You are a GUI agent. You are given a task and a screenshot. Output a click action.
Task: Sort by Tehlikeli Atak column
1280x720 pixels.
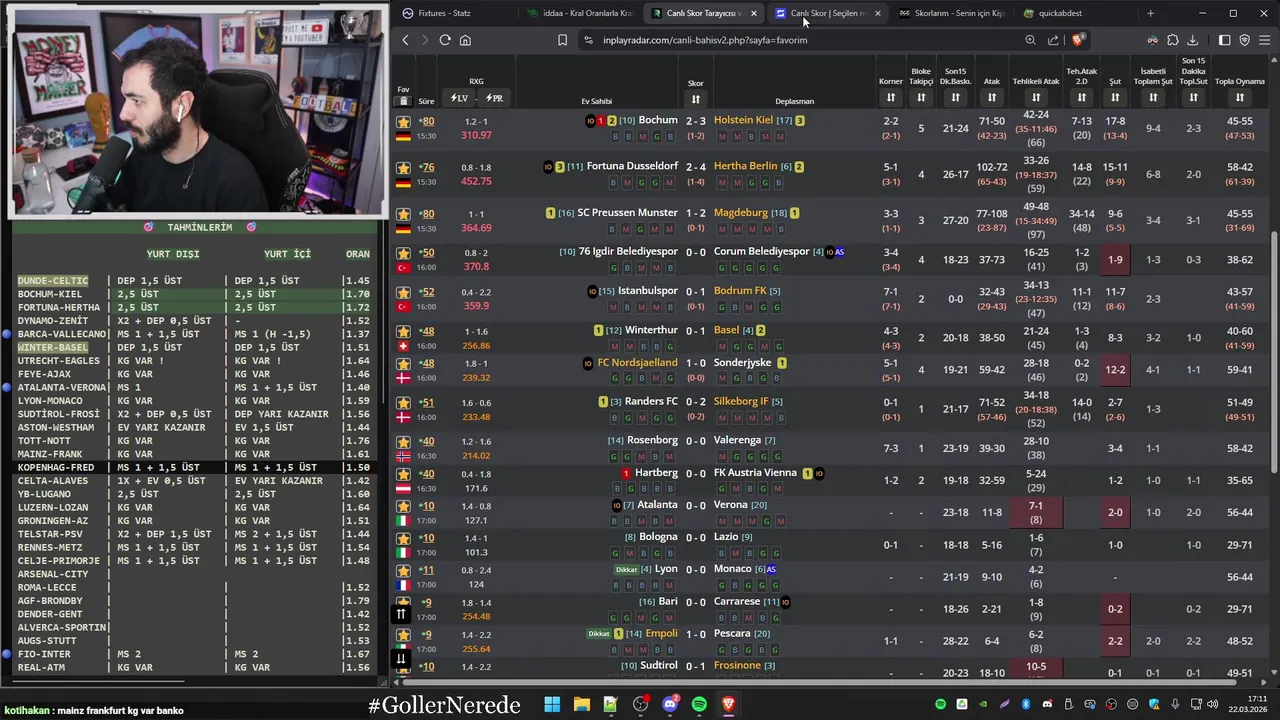[1035, 98]
